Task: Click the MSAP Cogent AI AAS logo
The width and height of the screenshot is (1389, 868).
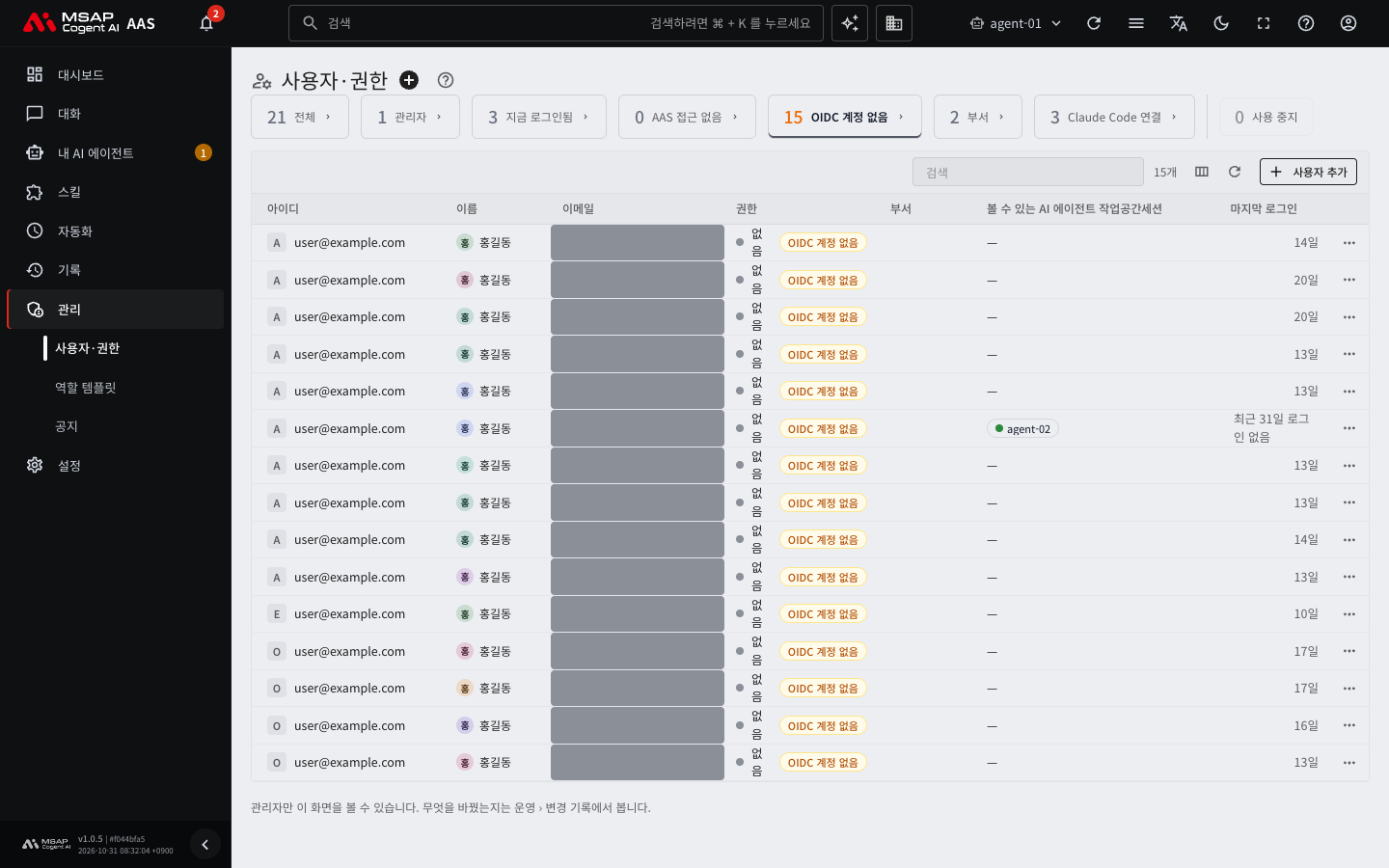Action: pyautogui.click(x=89, y=23)
